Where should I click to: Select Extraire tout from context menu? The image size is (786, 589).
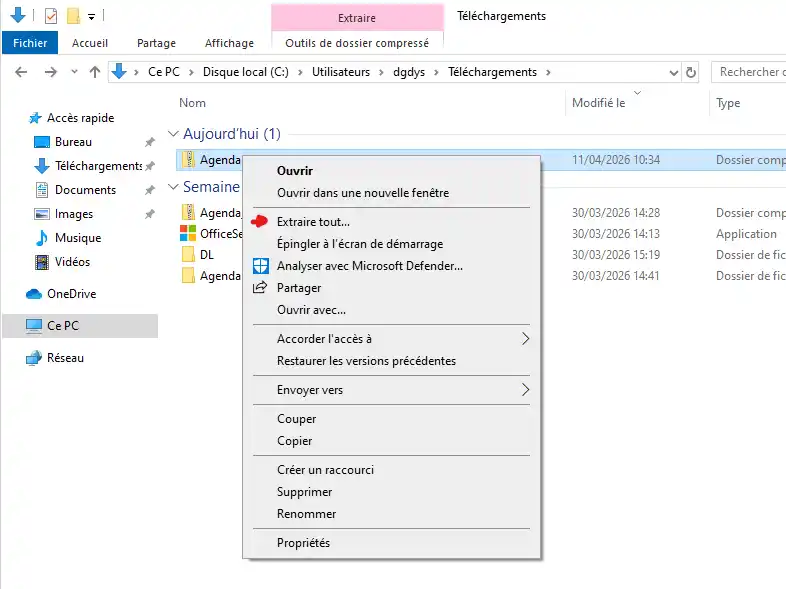tap(313, 222)
